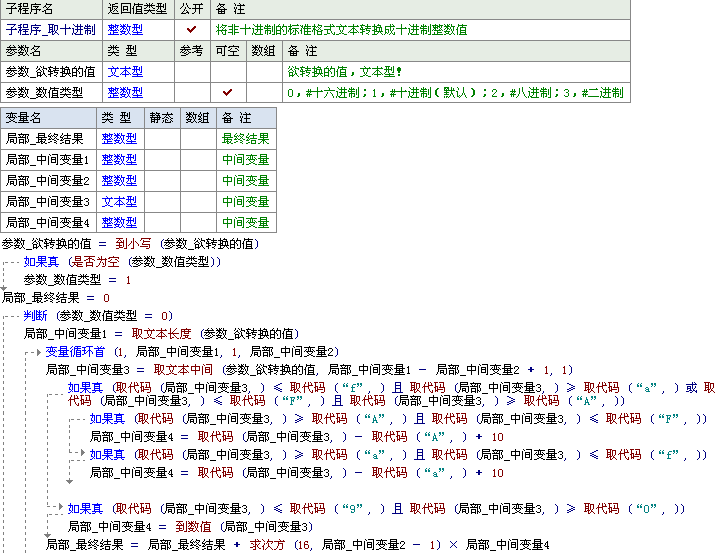Image resolution: width=718 pixels, height=556 pixels.
Task: Click the 静态 cell of 局部_最终结果
Action: (163, 139)
